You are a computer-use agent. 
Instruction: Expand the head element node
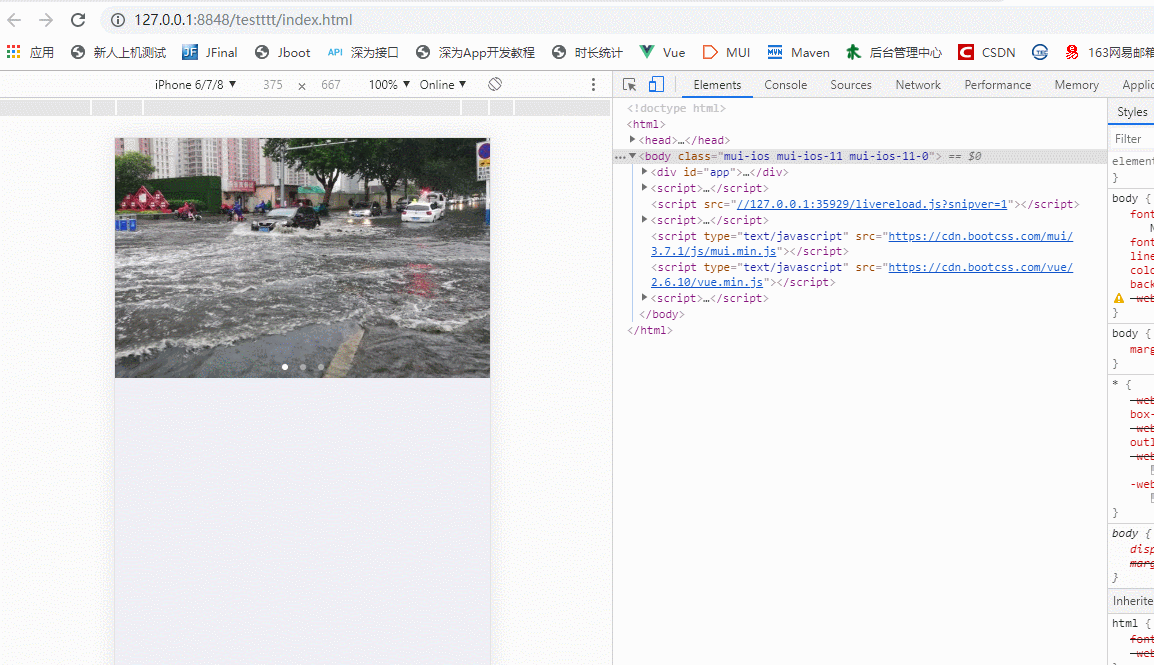[632, 139]
